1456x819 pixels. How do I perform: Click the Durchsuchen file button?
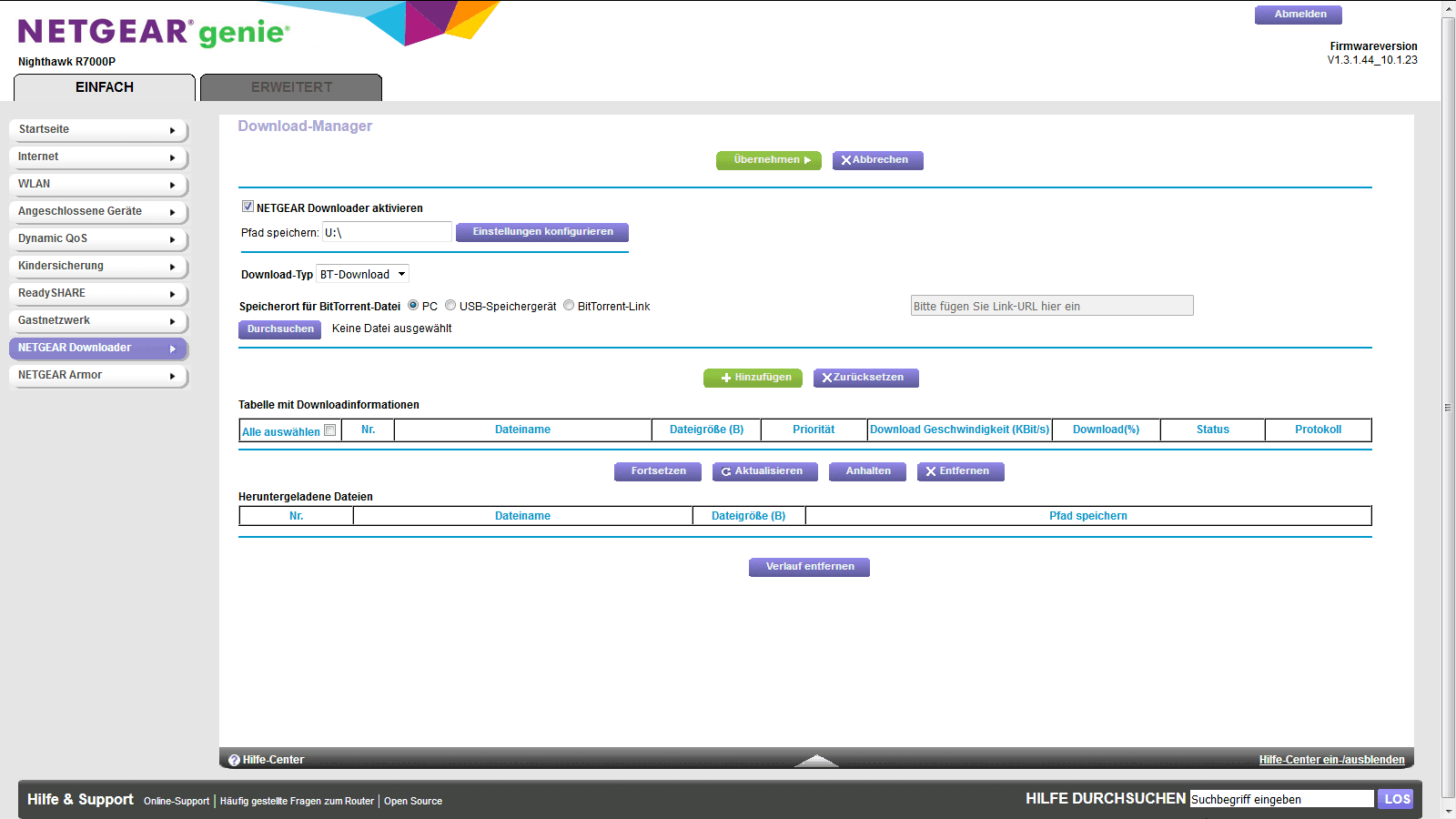(280, 329)
